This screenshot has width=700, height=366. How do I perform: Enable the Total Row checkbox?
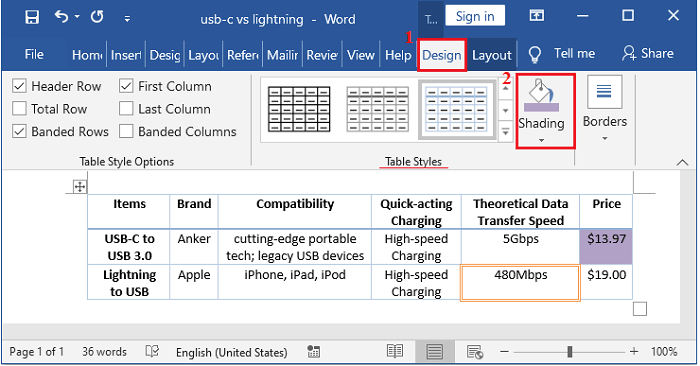click(20, 108)
